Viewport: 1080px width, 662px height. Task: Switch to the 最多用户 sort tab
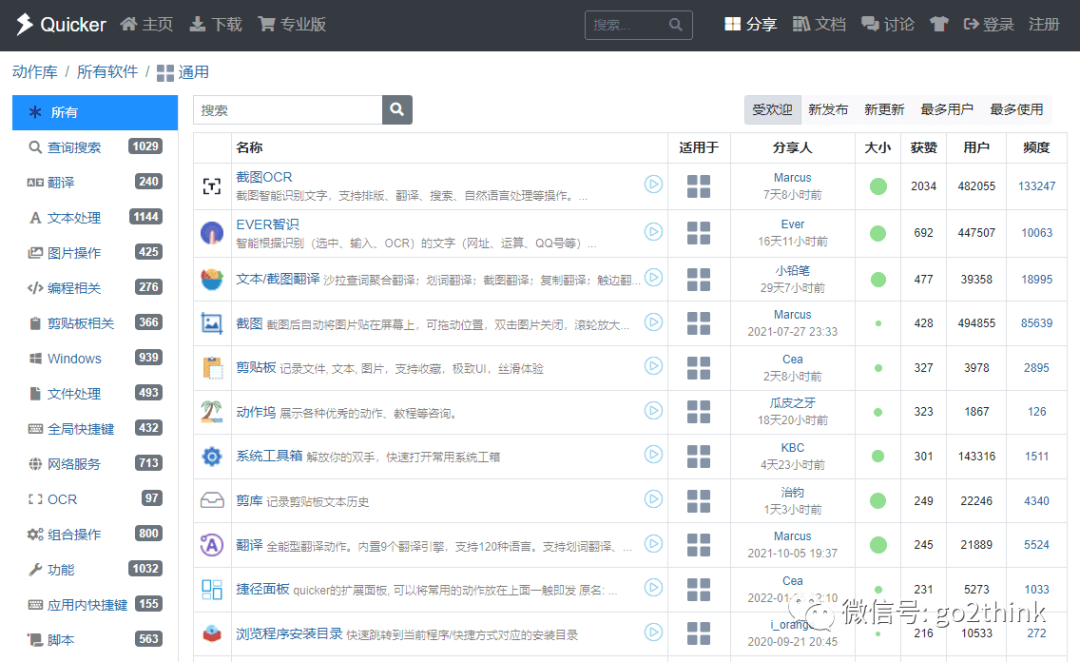(946, 110)
